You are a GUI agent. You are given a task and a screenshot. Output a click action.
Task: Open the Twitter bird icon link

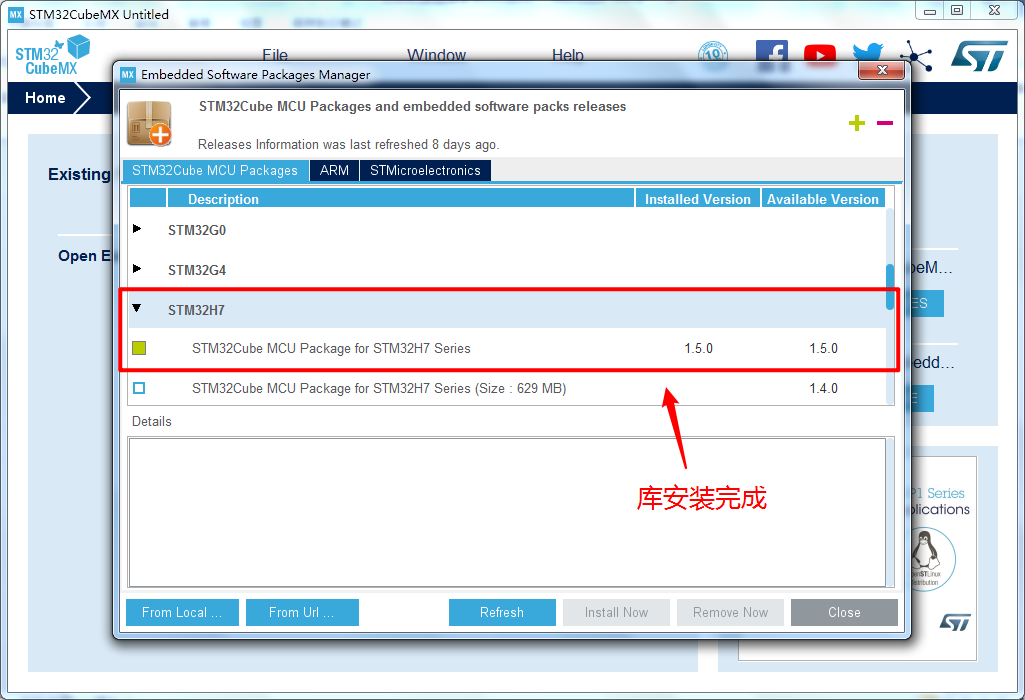point(867,55)
